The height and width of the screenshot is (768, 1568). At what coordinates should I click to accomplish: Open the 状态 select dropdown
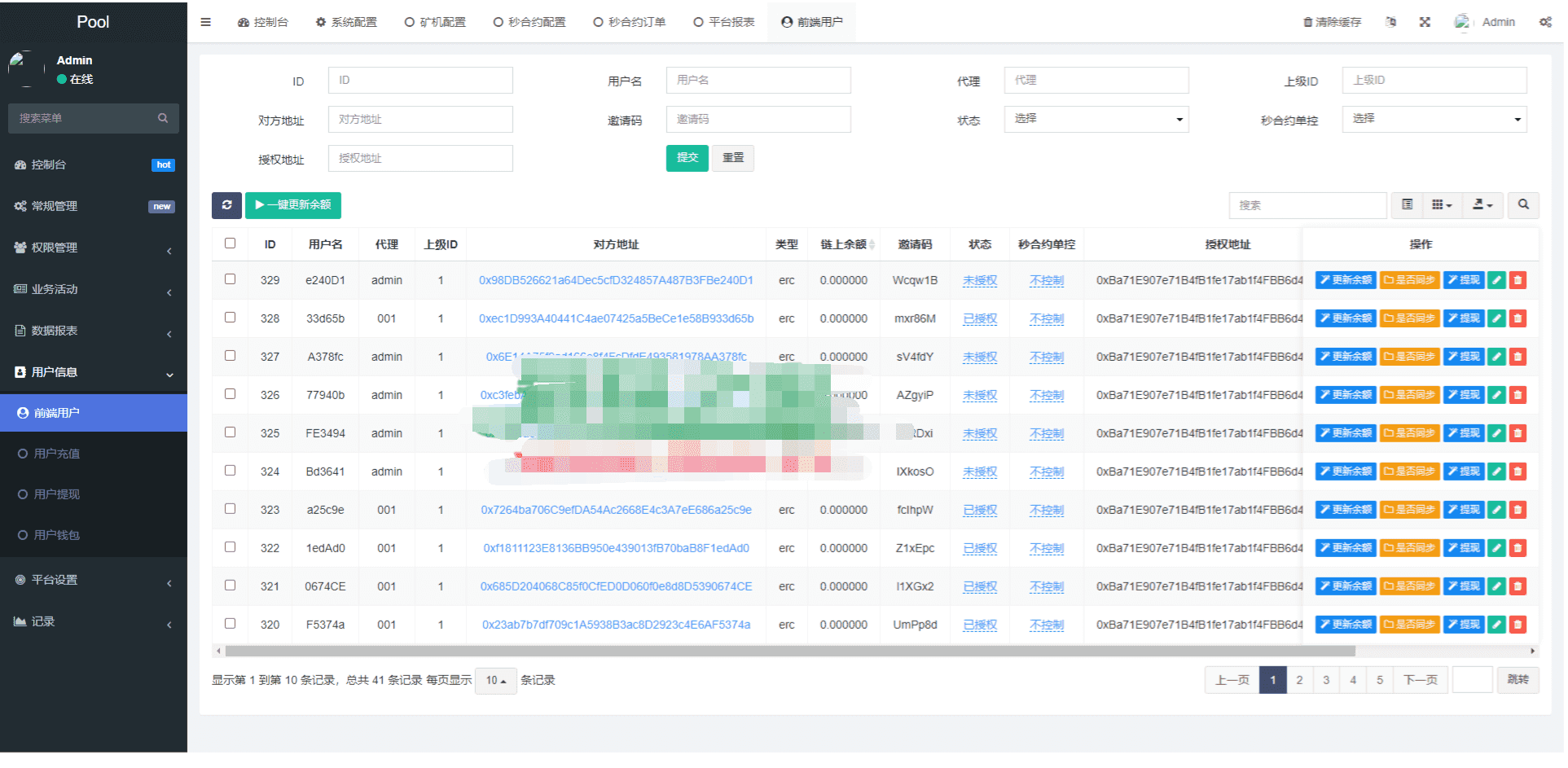tap(1096, 119)
